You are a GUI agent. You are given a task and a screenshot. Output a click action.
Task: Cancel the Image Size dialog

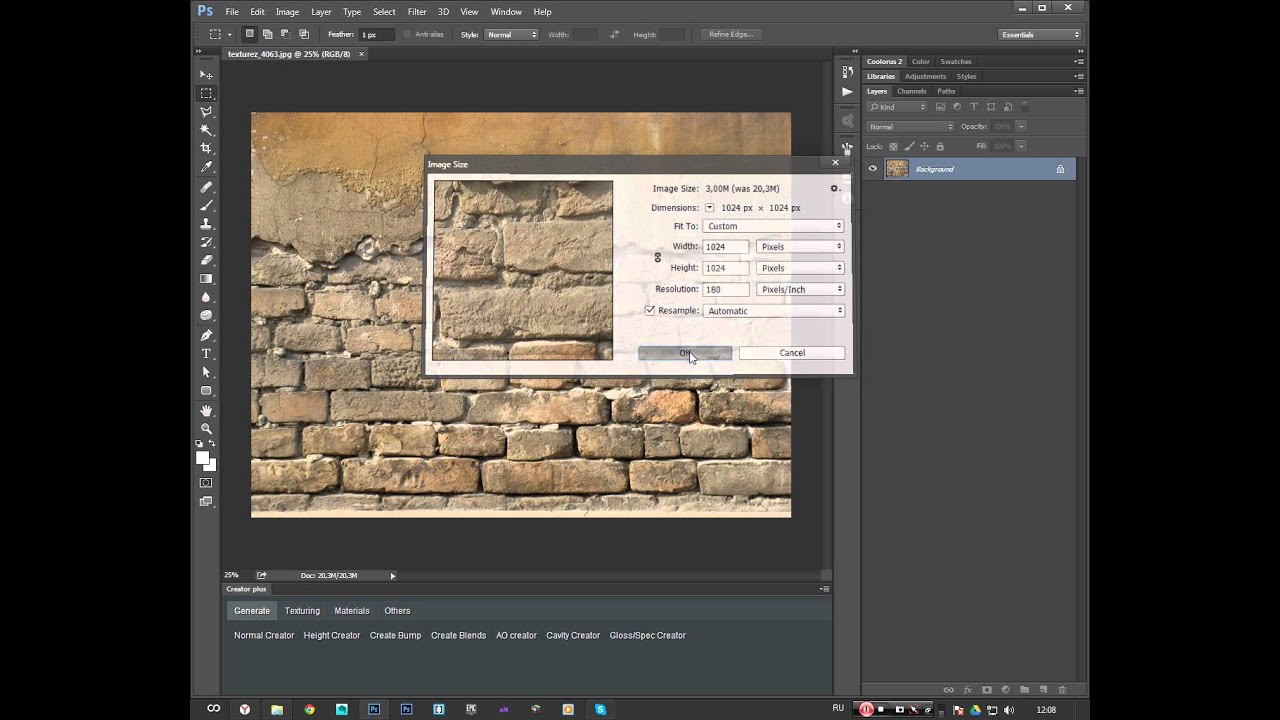coord(791,353)
